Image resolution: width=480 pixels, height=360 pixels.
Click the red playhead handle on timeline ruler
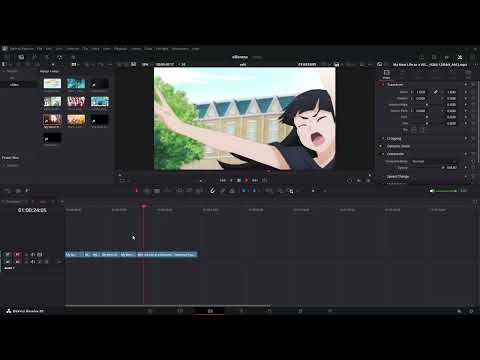pos(144,206)
